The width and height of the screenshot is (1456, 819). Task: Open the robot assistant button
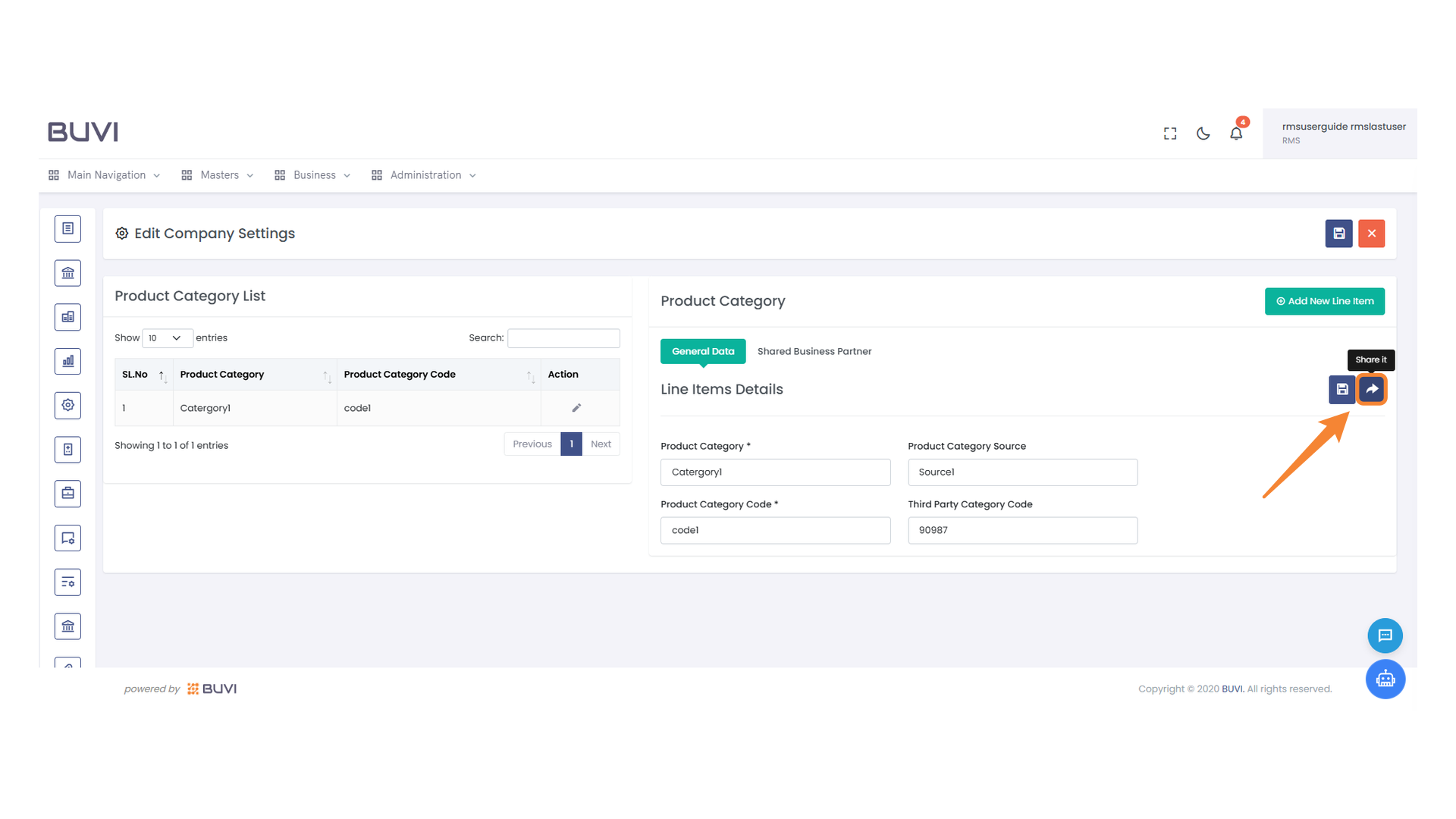click(1385, 679)
